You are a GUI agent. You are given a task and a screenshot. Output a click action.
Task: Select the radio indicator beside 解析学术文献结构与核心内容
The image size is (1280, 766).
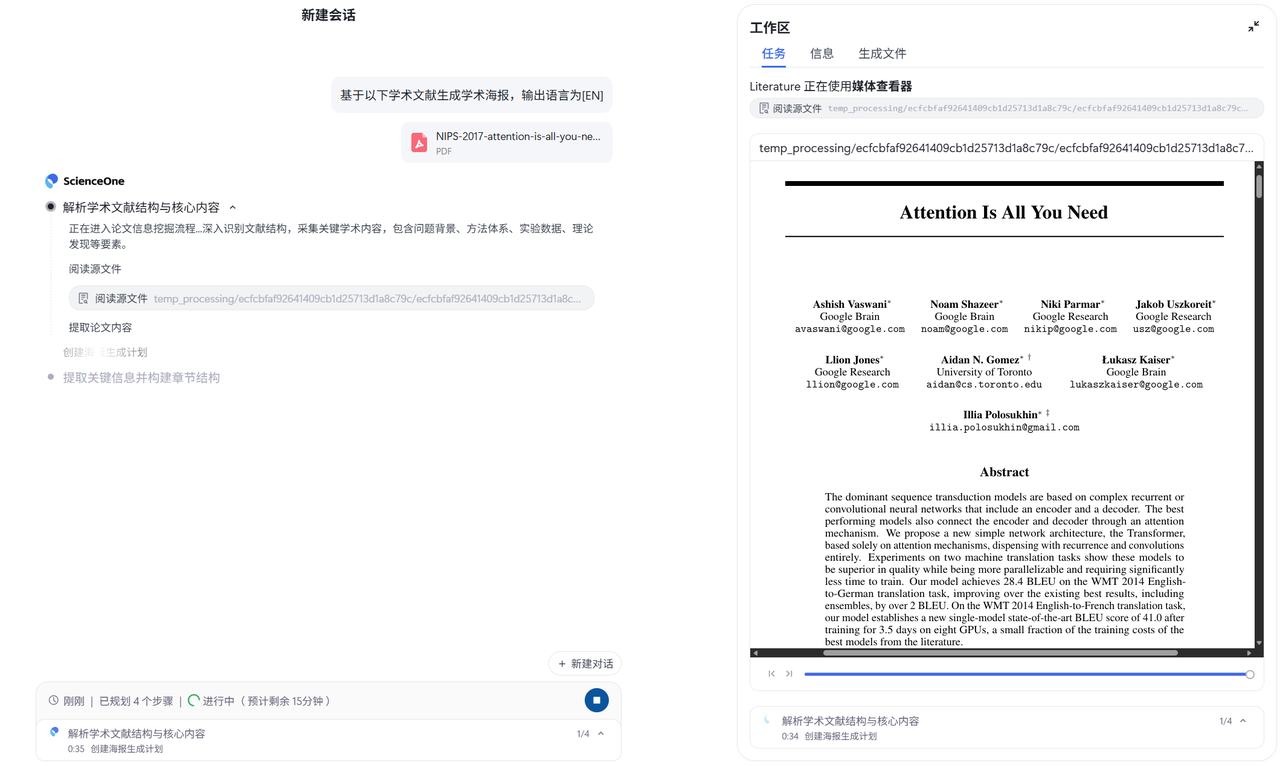click(x=50, y=208)
